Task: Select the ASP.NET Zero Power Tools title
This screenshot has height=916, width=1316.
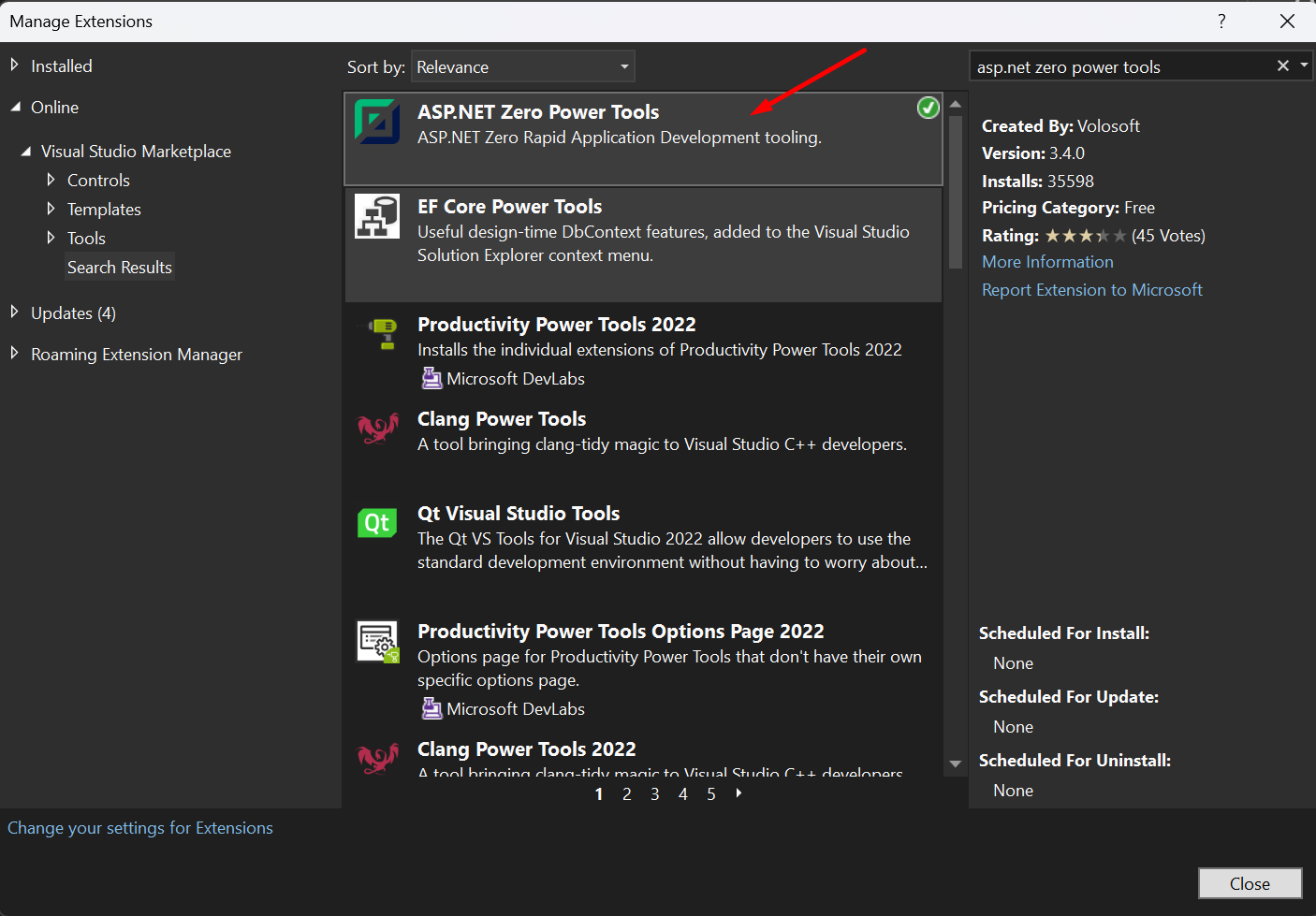Action: coord(538,112)
